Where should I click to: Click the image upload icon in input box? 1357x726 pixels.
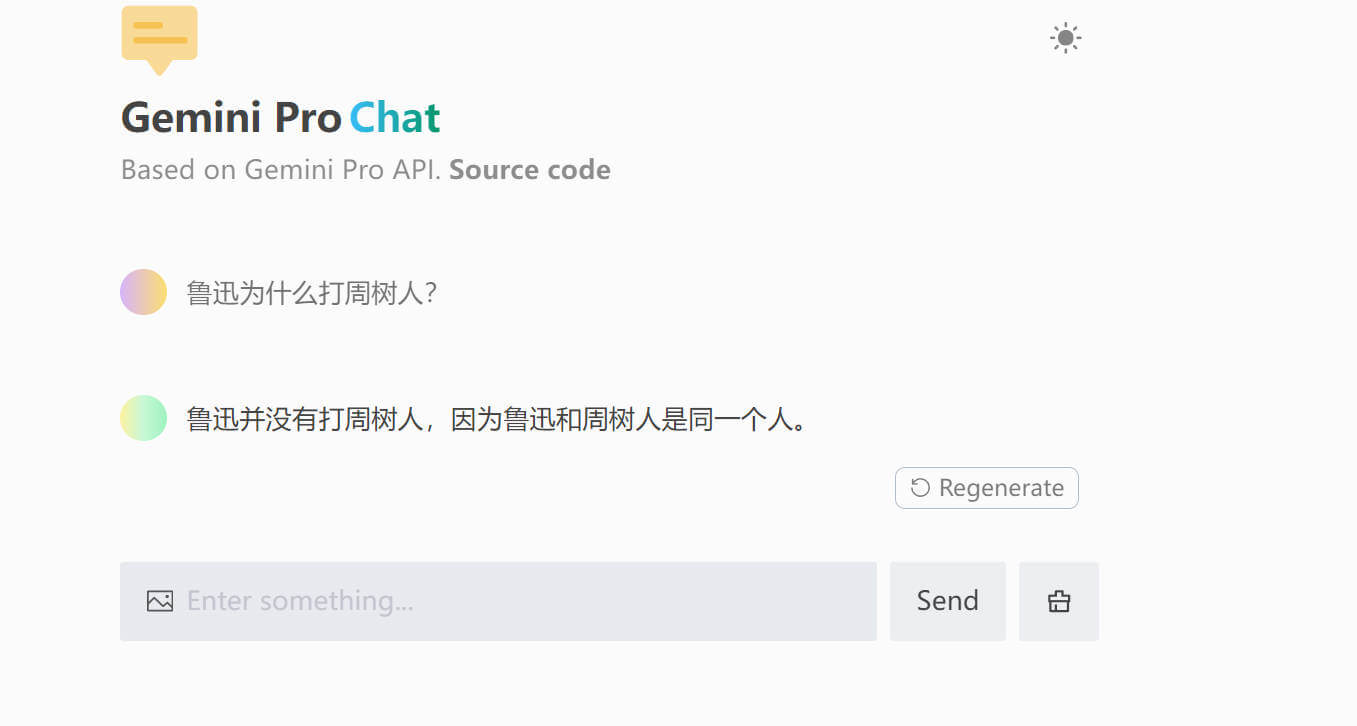[160, 601]
